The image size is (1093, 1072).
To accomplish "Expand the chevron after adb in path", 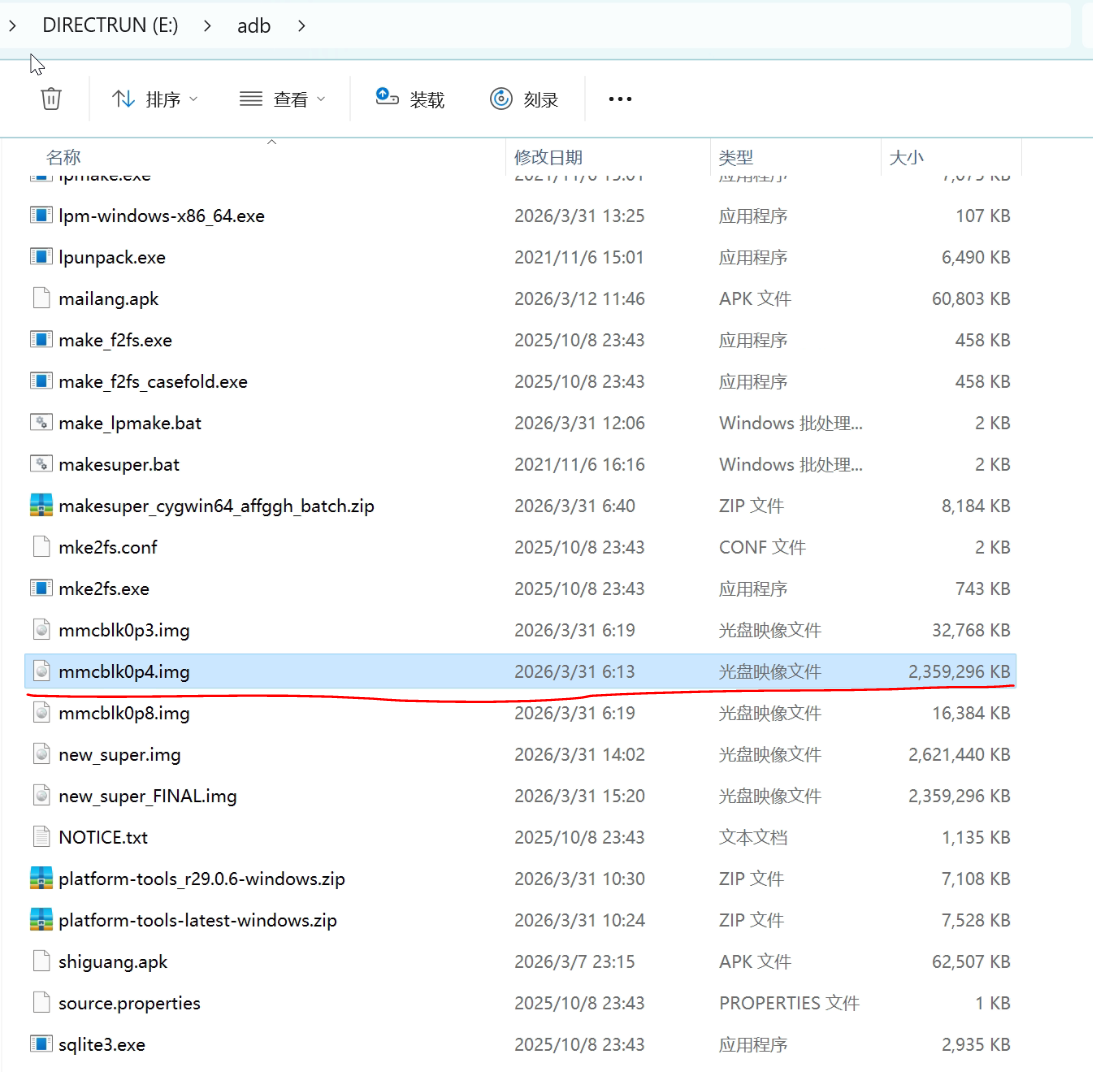I will click(301, 26).
